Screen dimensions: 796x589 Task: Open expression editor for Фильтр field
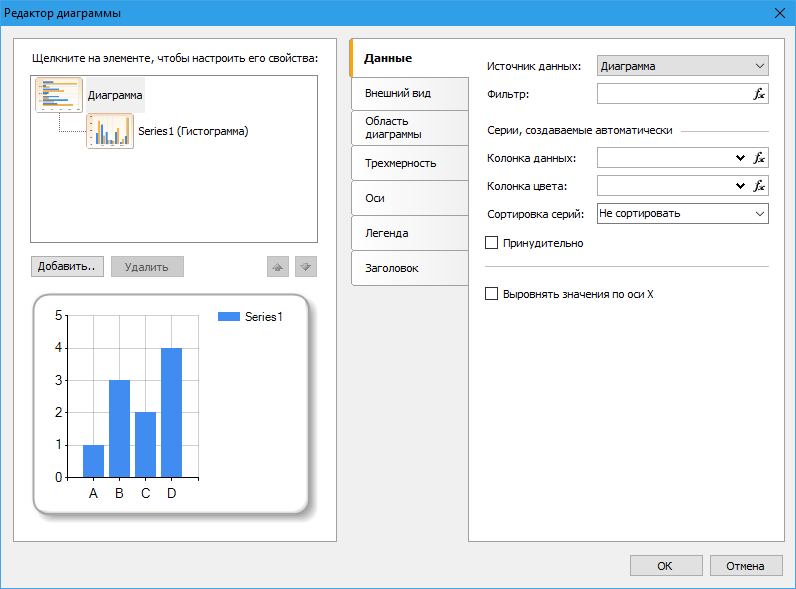tap(759, 94)
